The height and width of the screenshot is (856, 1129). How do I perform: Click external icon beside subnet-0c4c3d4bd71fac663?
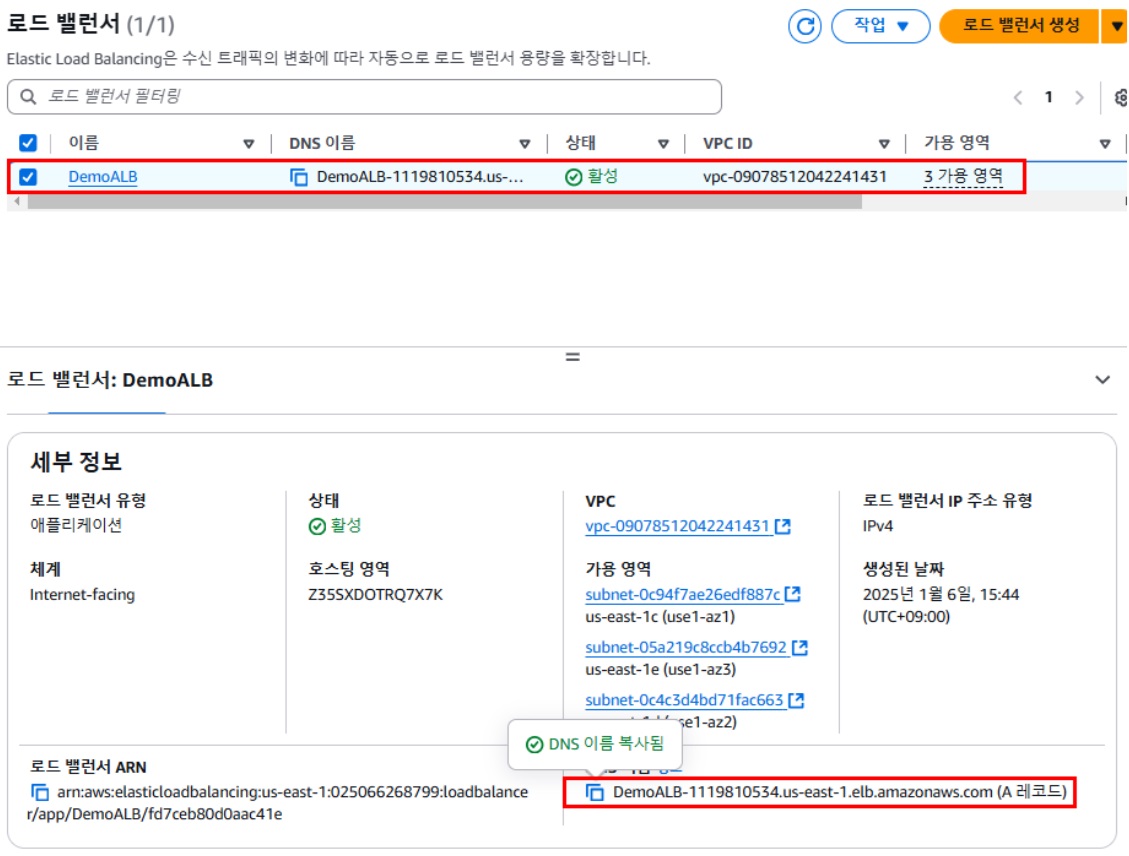pyautogui.click(x=796, y=700)
